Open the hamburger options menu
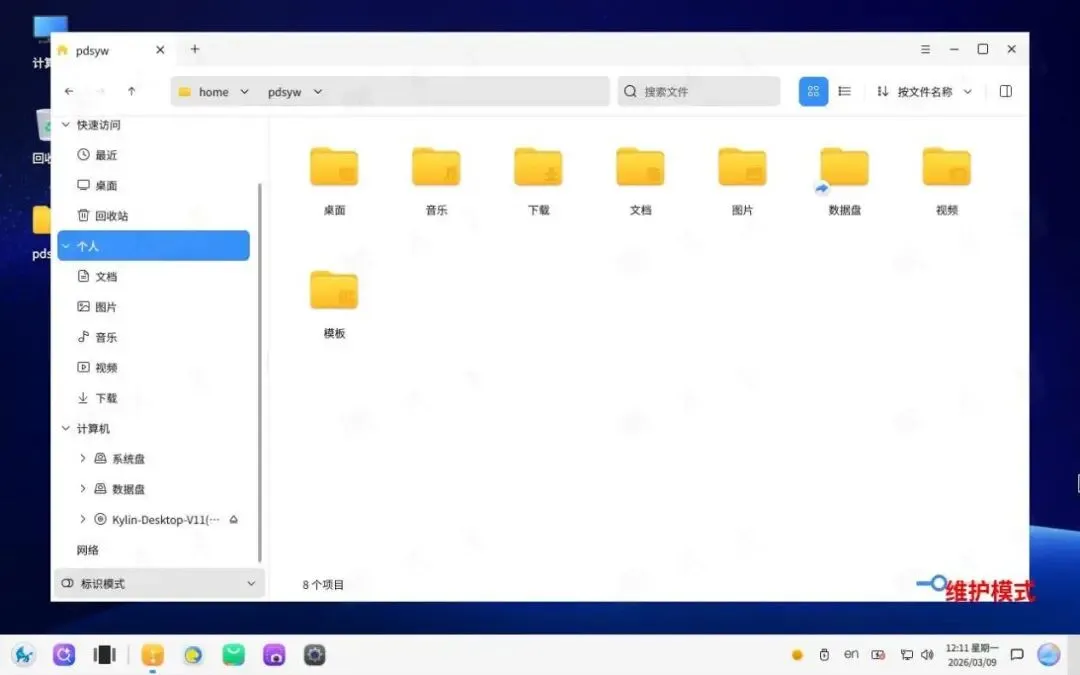This screenshot has height=675, width=1080. pyautogui.click(x=925, y=49)
